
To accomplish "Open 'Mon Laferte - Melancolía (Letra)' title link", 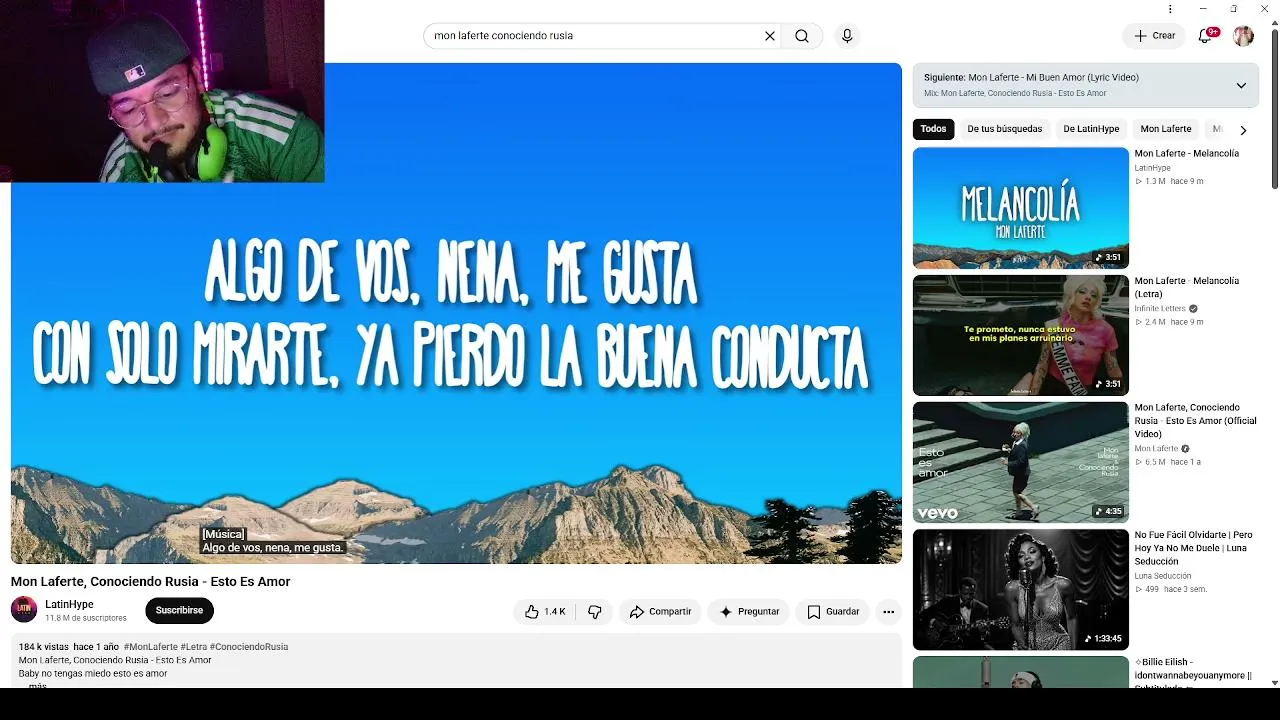I will [1186, 287].
